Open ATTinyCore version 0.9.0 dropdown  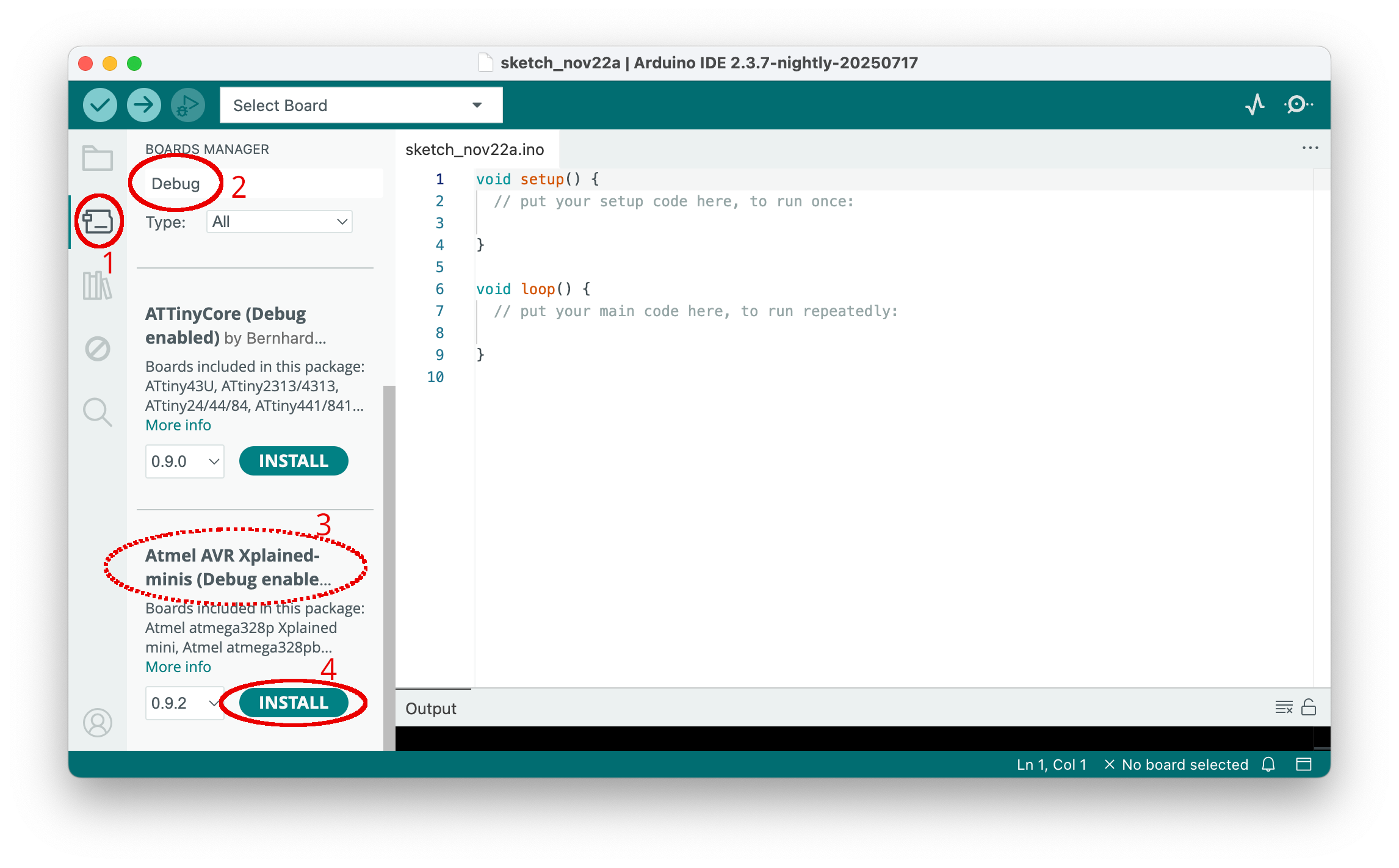click(x=185, y=461)
